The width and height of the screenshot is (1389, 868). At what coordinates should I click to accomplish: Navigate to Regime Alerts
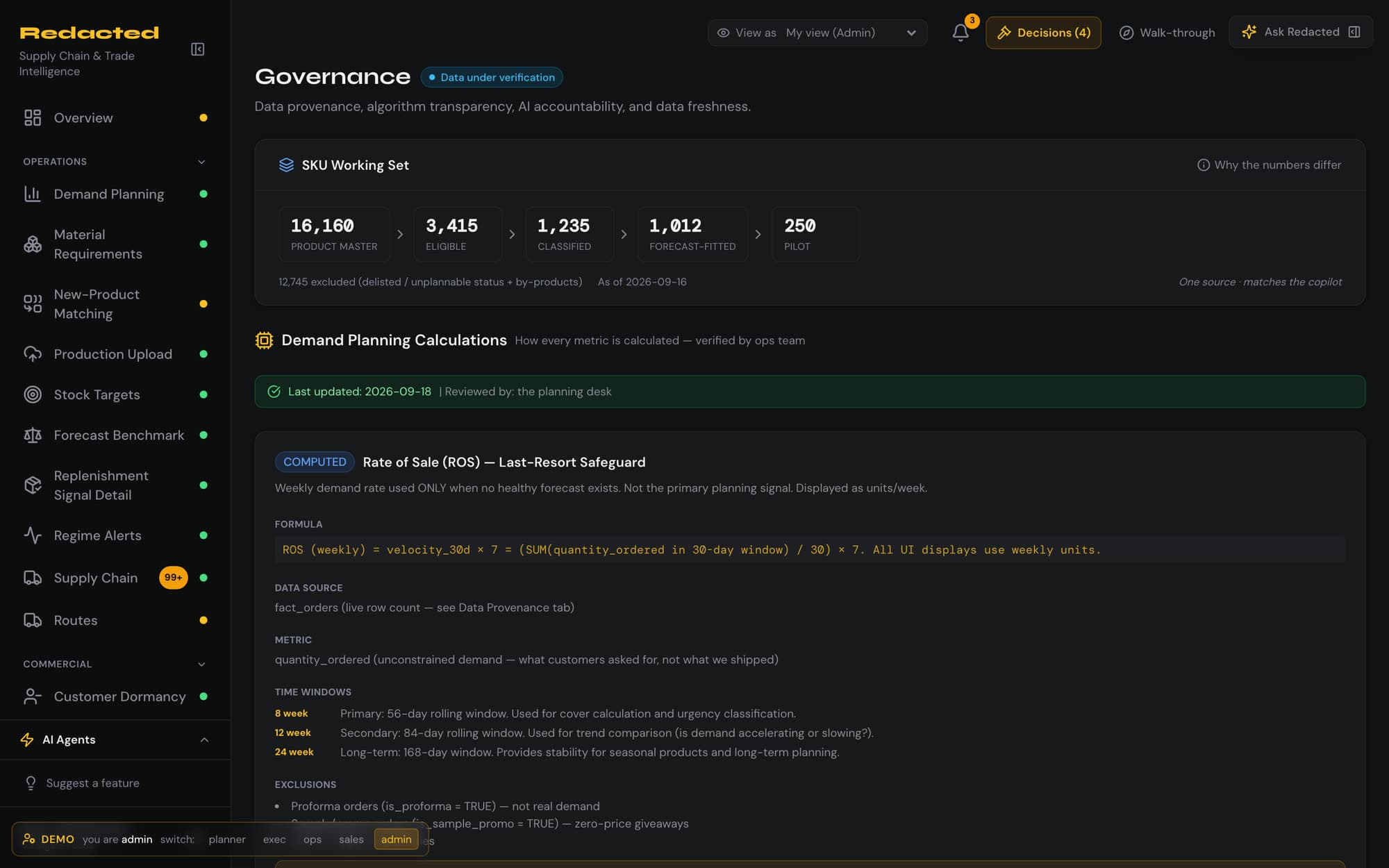[x=115, y=535]
